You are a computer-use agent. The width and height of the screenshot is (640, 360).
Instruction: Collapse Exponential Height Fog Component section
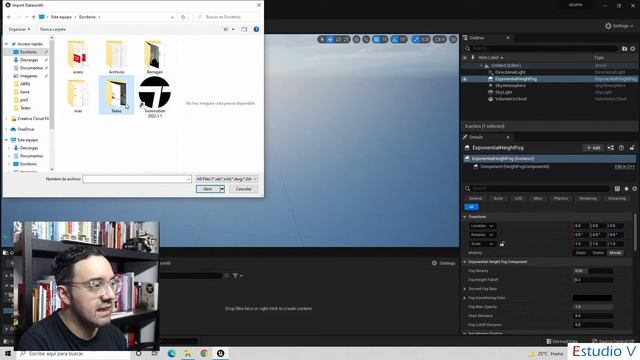(x=465, y=262)
